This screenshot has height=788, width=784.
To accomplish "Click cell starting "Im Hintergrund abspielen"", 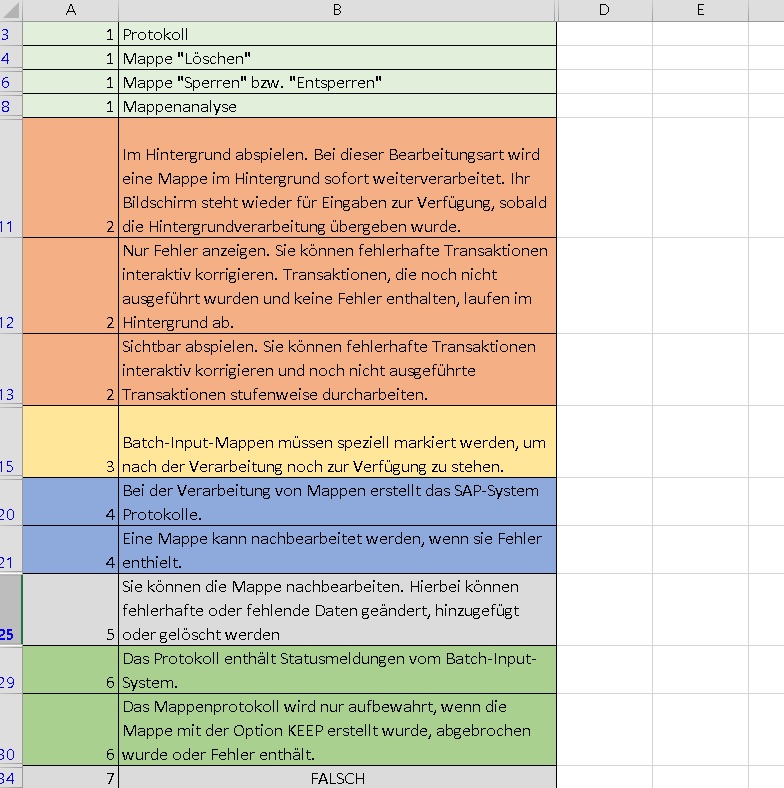I will 338,178.
